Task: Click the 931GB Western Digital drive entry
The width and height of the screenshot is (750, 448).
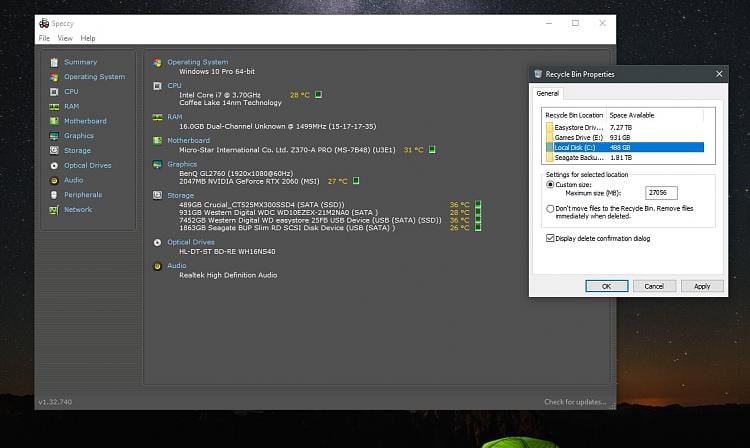Action: [x=278, y=212]
